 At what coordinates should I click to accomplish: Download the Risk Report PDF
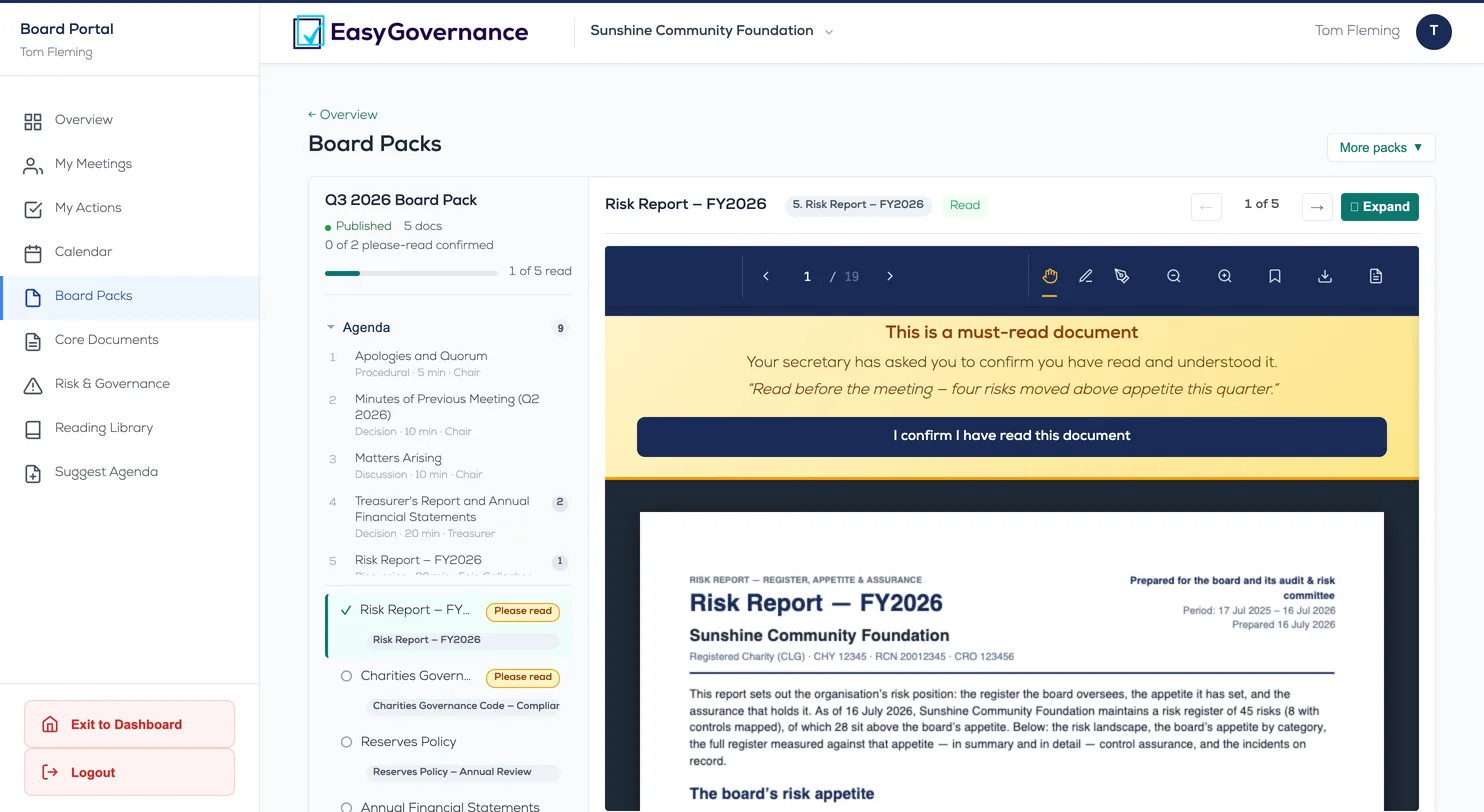click(1325, 276)
